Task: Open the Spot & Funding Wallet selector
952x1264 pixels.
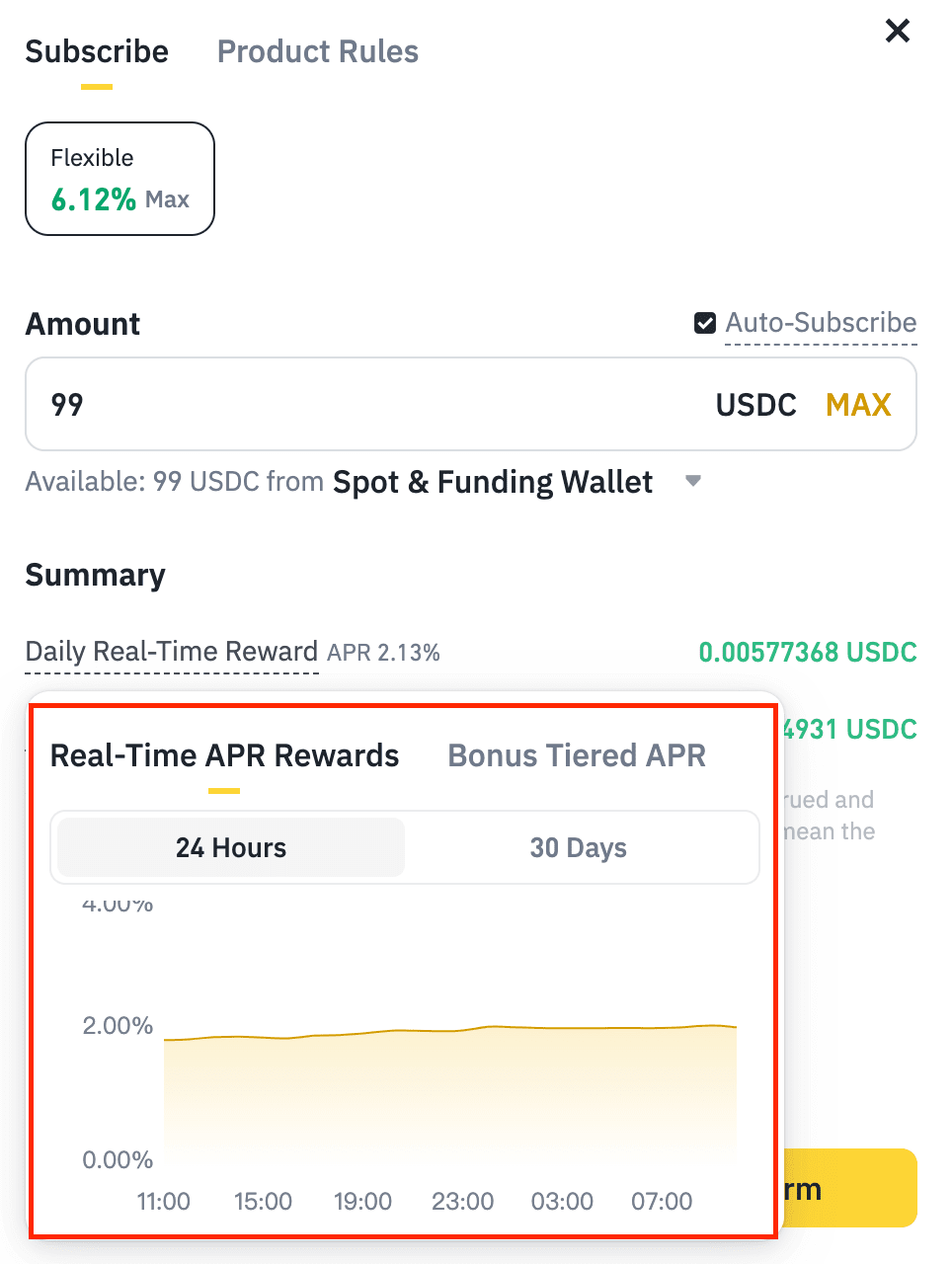Action: click(x=493, y=482)
